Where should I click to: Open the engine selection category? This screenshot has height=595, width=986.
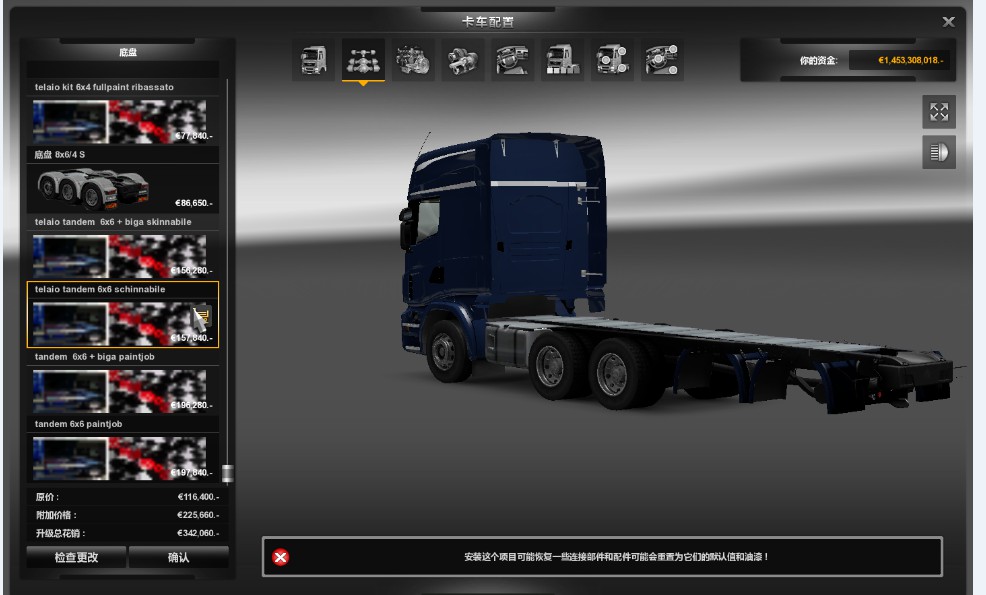coord(413,60)
